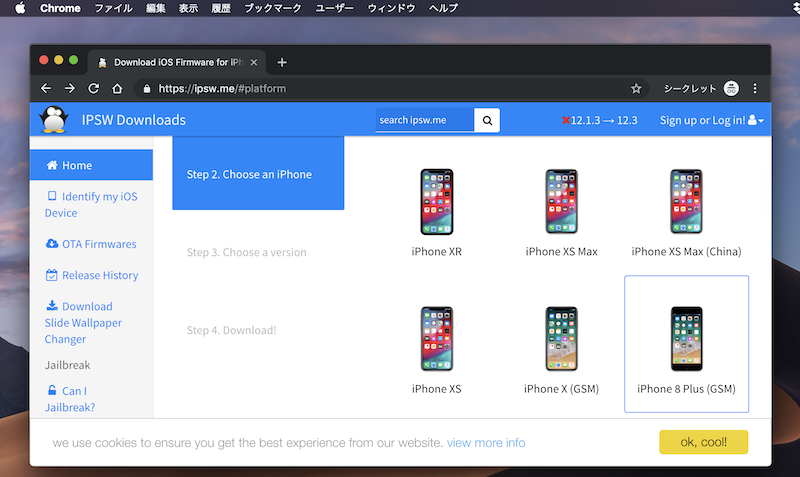800x477 pixels.
Task: Click the browser back arrow
Action: 45,88
